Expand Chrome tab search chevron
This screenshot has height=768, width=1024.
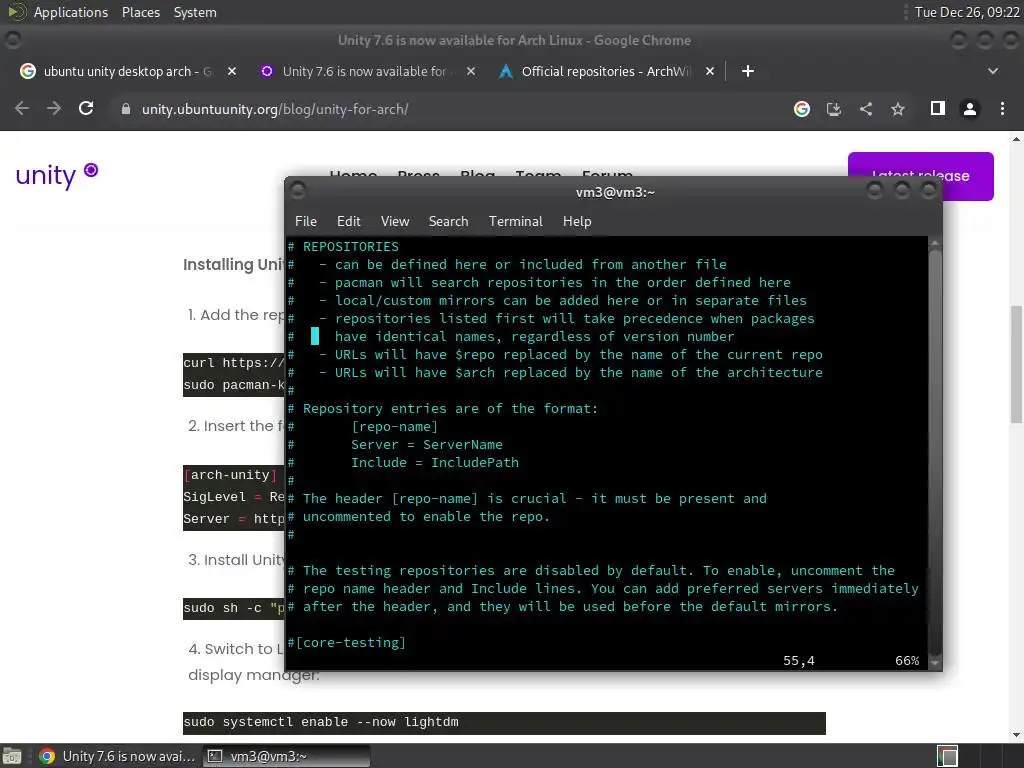993,71
